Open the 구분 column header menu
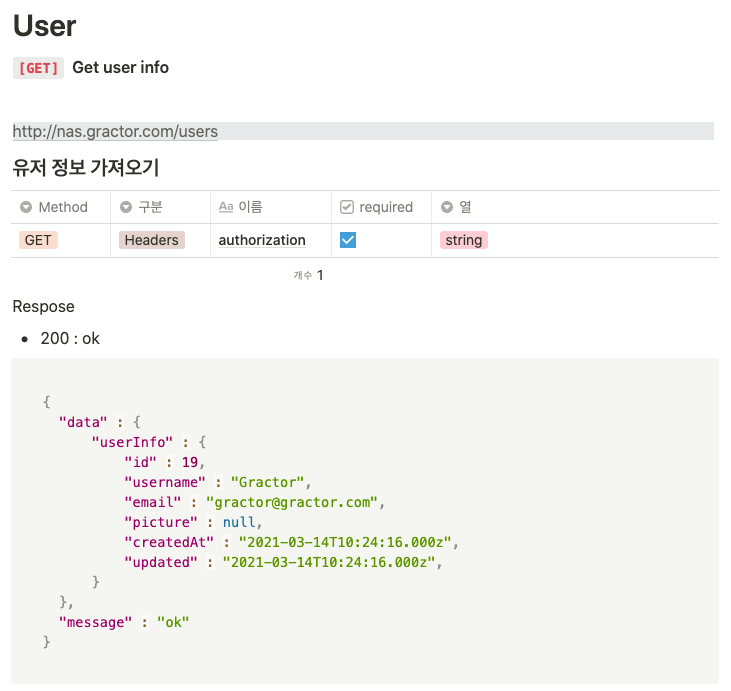Viewport: 731px width, 691px height. click(160, 207)
